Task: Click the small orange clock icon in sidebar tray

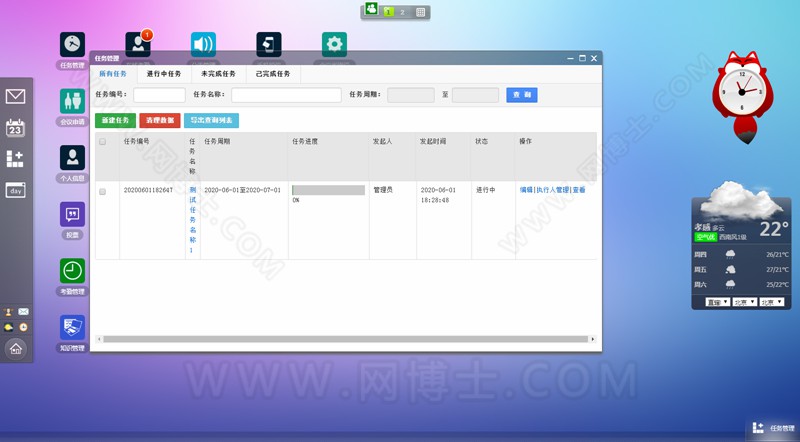Action: (23, 327)
